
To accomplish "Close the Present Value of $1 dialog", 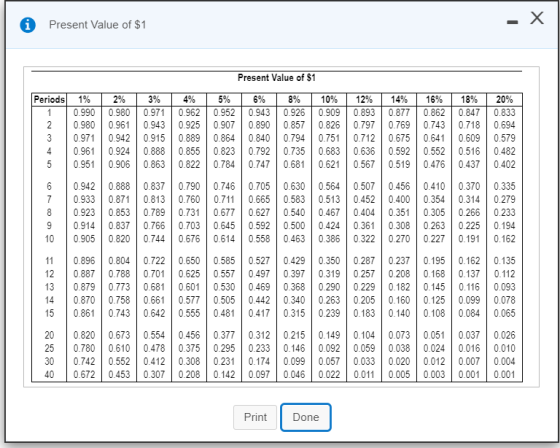I will pos(537,18).
